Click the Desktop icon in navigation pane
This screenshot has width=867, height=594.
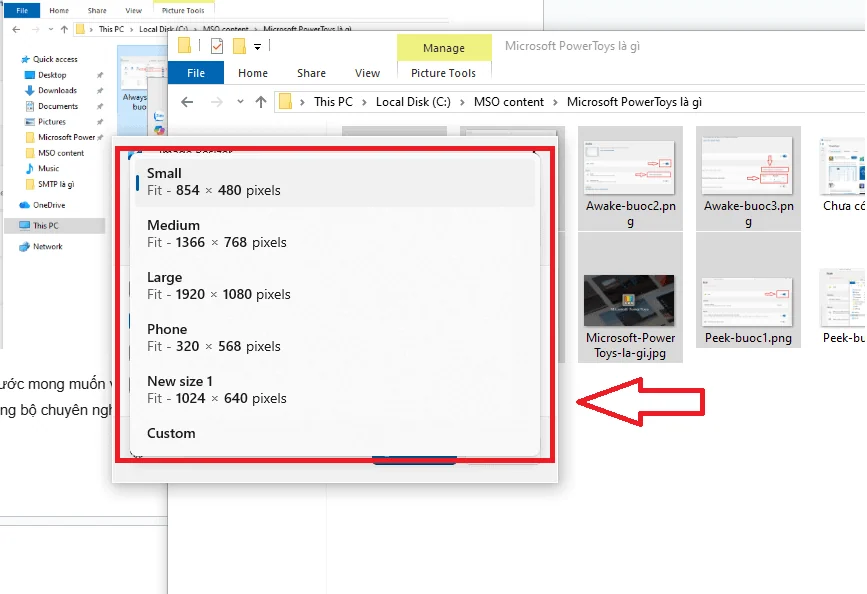click(x=30, y=75)
